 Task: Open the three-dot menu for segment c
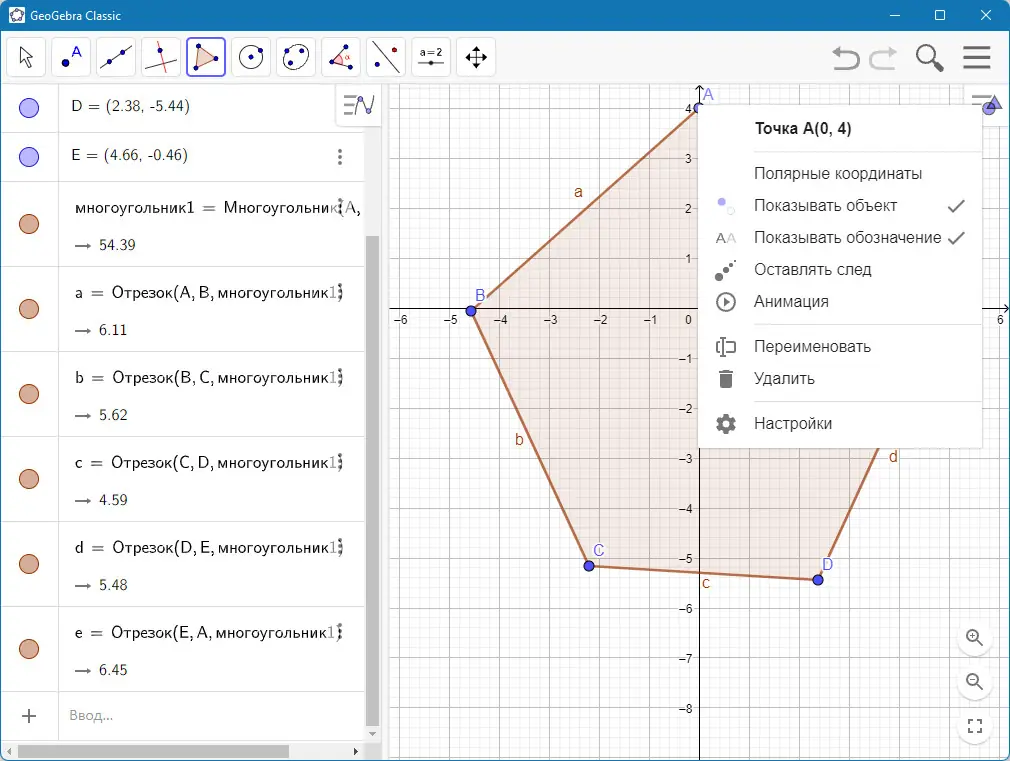click(340, 463)
